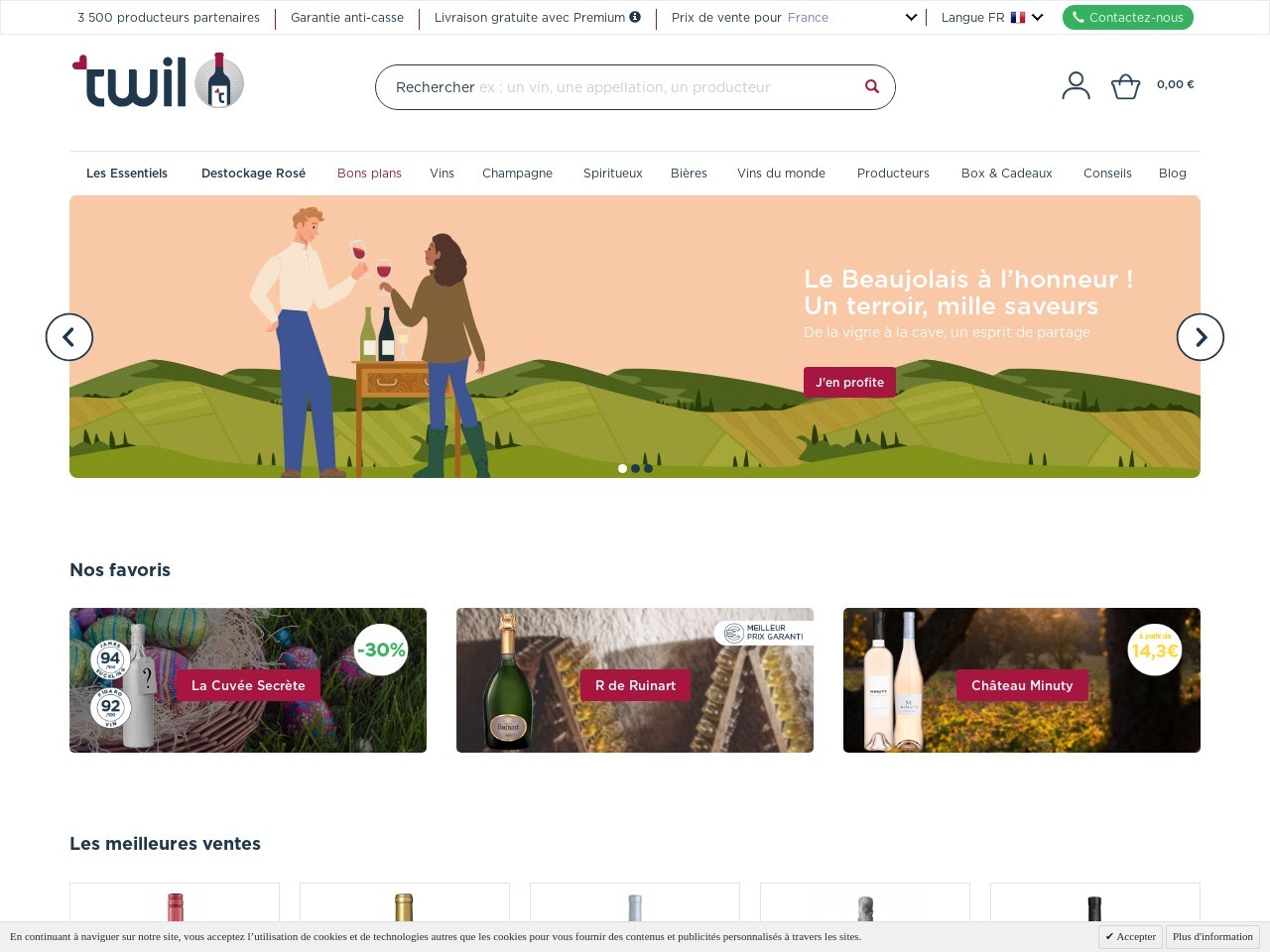Click Plus d'information cookie button
The height and width of the screenshot is (952, 1270).
(x=1212, y=936)
